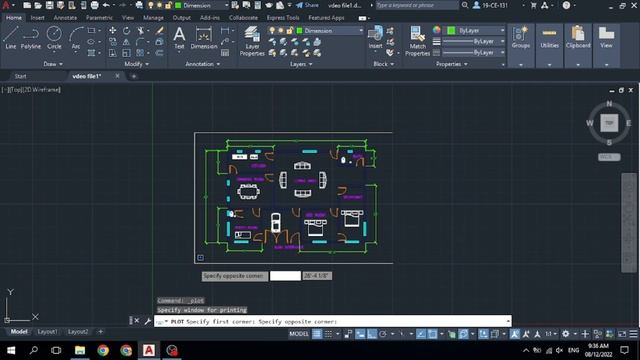Activate the Scale tool
Viewport: 640px width, 360px height.
(x=127, y=53)
